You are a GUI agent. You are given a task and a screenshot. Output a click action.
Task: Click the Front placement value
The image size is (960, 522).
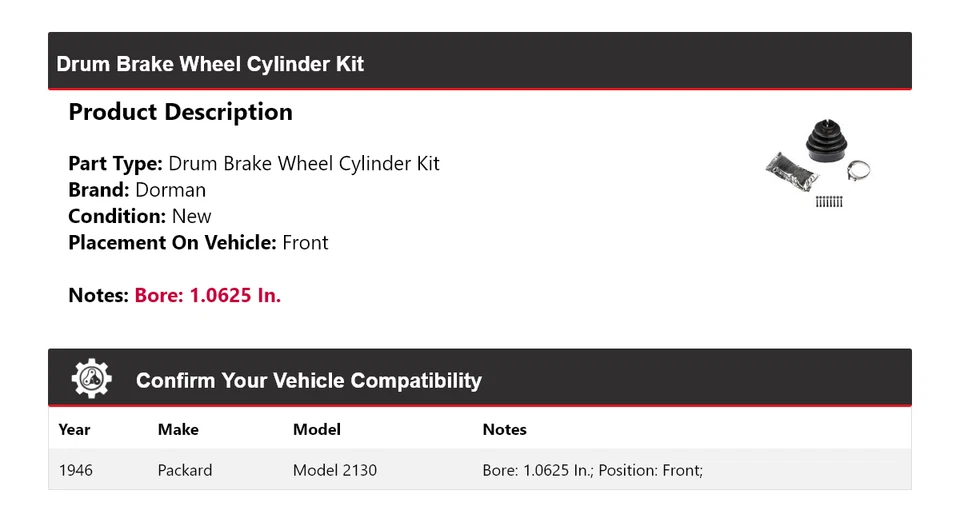[305, 242]
